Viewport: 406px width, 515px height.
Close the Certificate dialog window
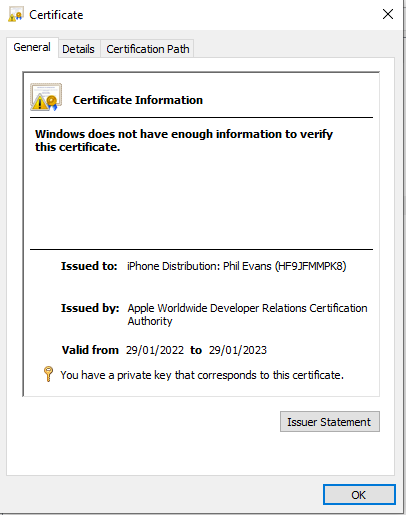pyautogui.click(x=388, y=14)
